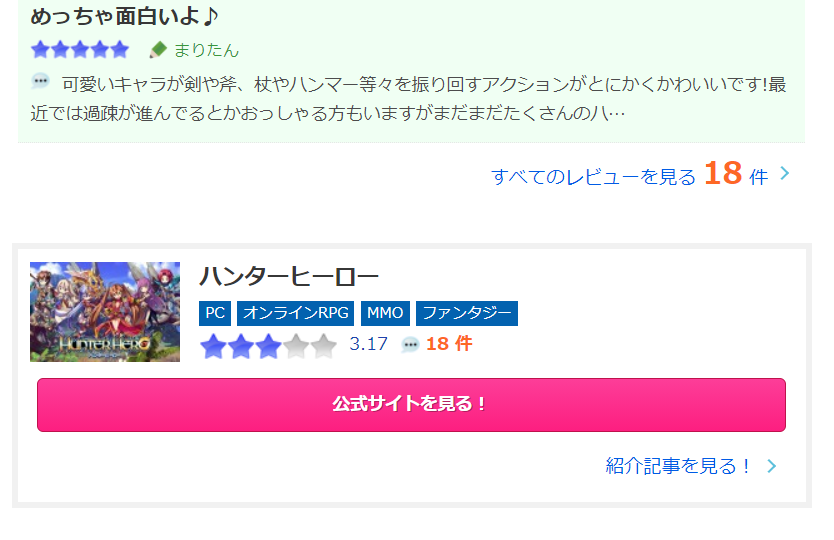This screenshot has width=834, height=540.
Task: Select the MMO tag
Action: (385, 313)
